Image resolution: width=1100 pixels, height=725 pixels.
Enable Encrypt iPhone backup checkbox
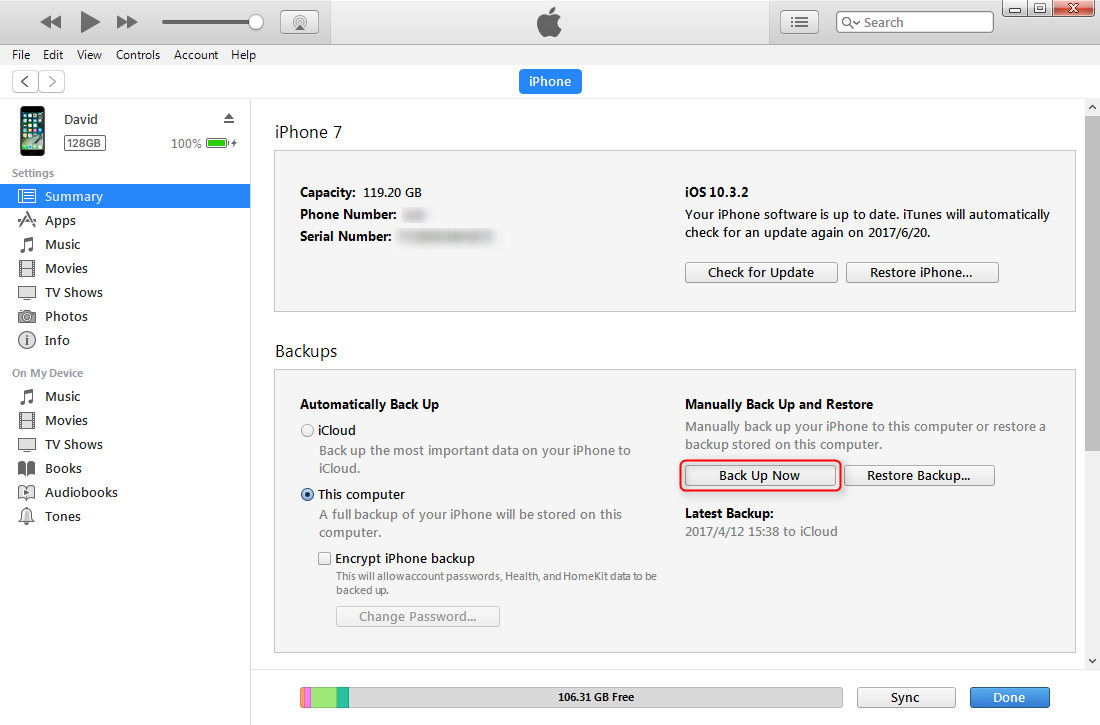pyautogui.click(x=324, y=558)
